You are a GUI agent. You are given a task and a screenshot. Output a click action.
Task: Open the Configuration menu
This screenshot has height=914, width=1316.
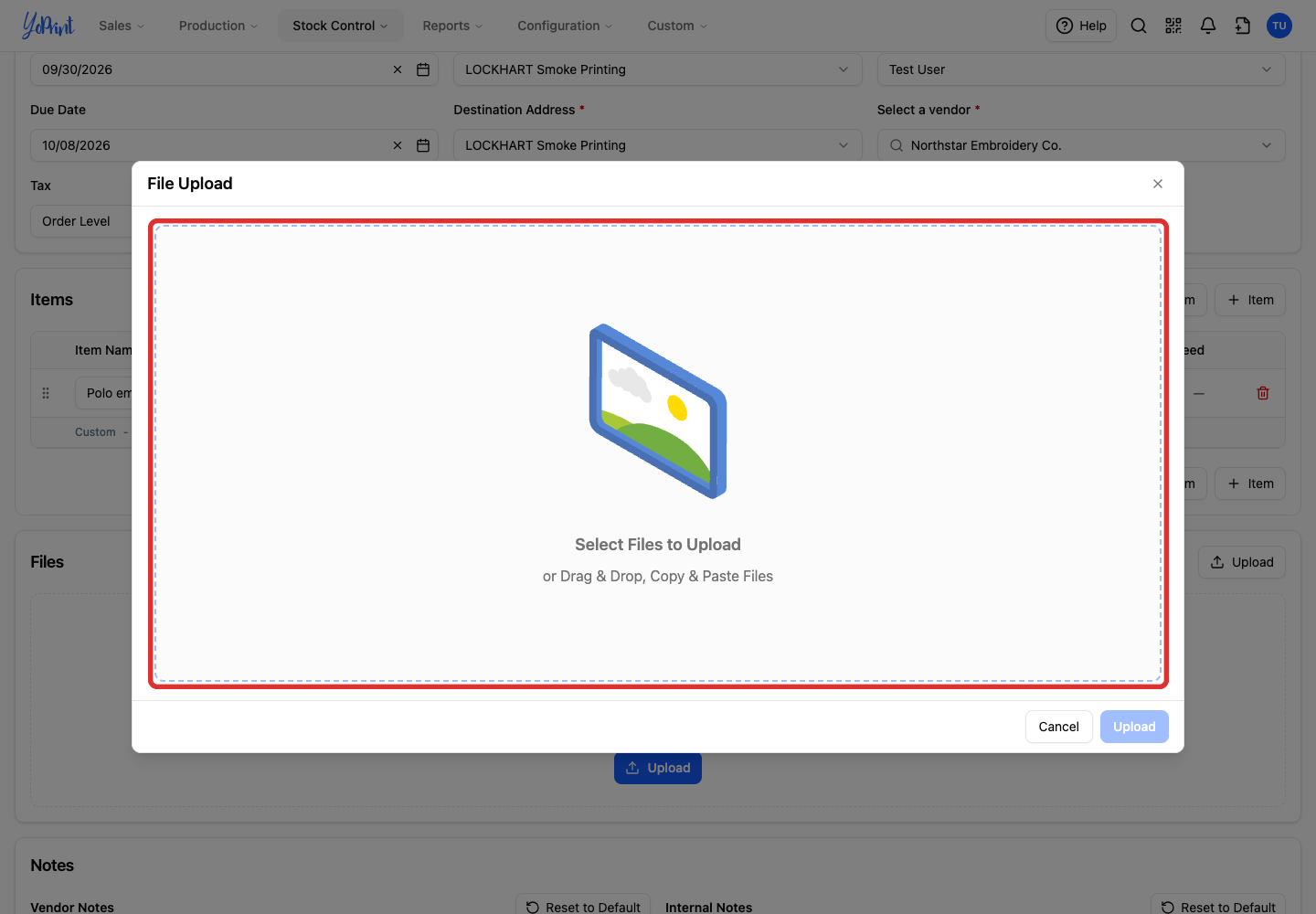[x=565, y=26]
